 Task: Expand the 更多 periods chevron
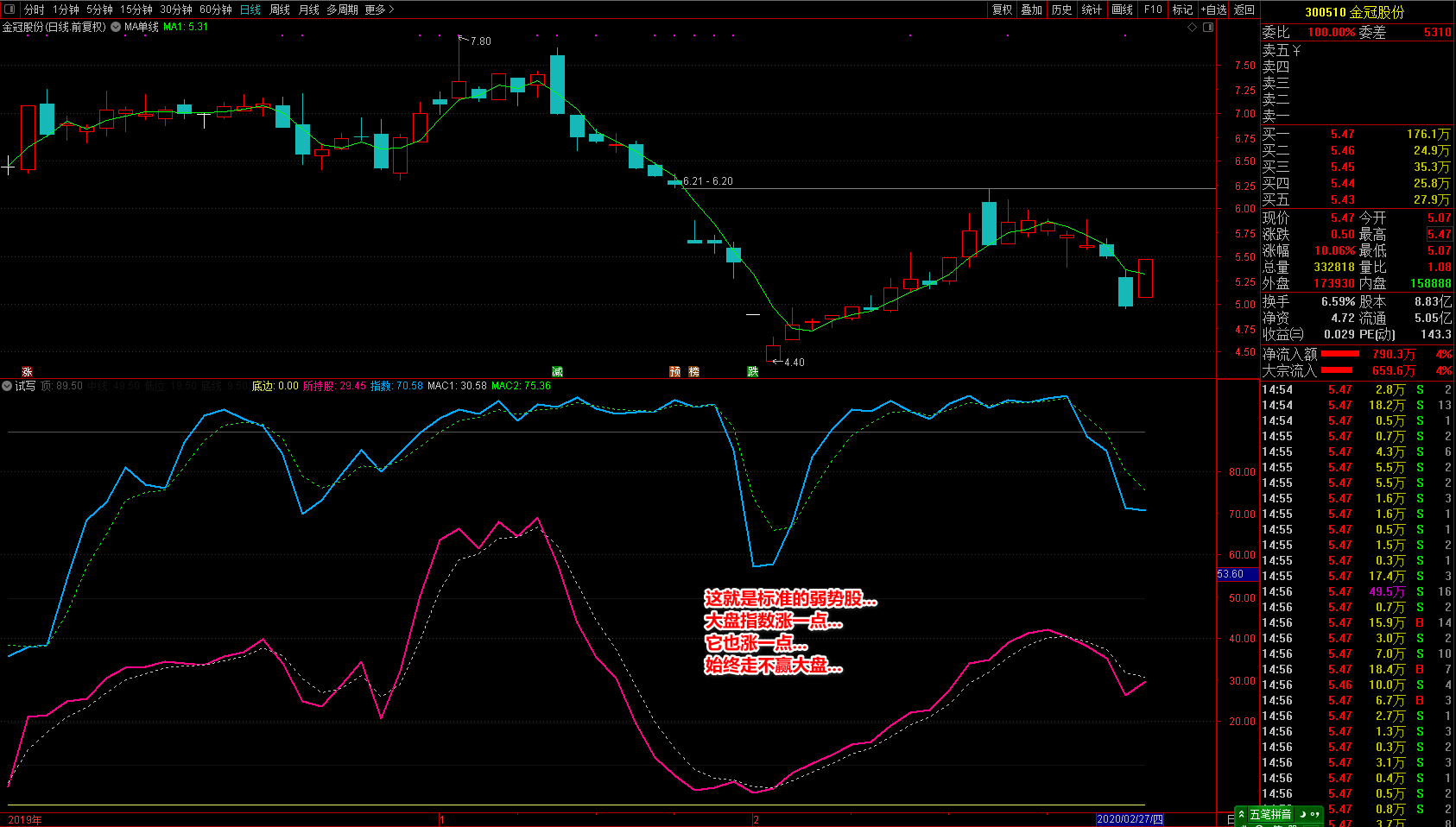[391, 9]
